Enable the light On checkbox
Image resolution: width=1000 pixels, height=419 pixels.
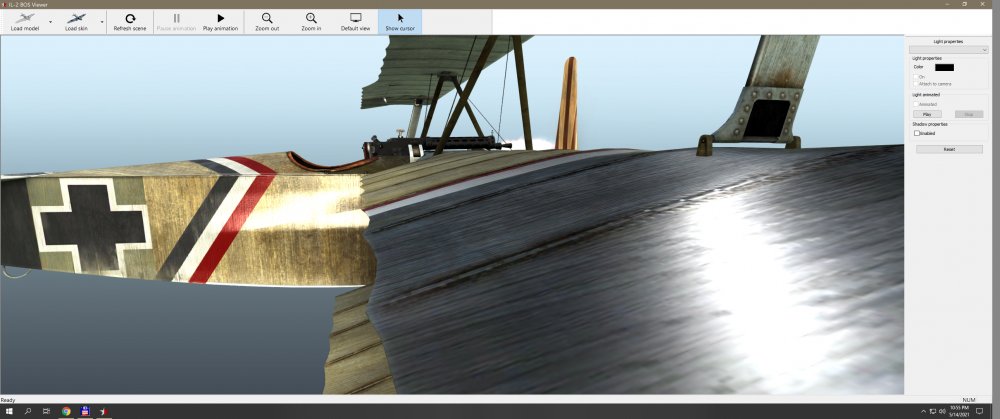(x=915, y=77)
